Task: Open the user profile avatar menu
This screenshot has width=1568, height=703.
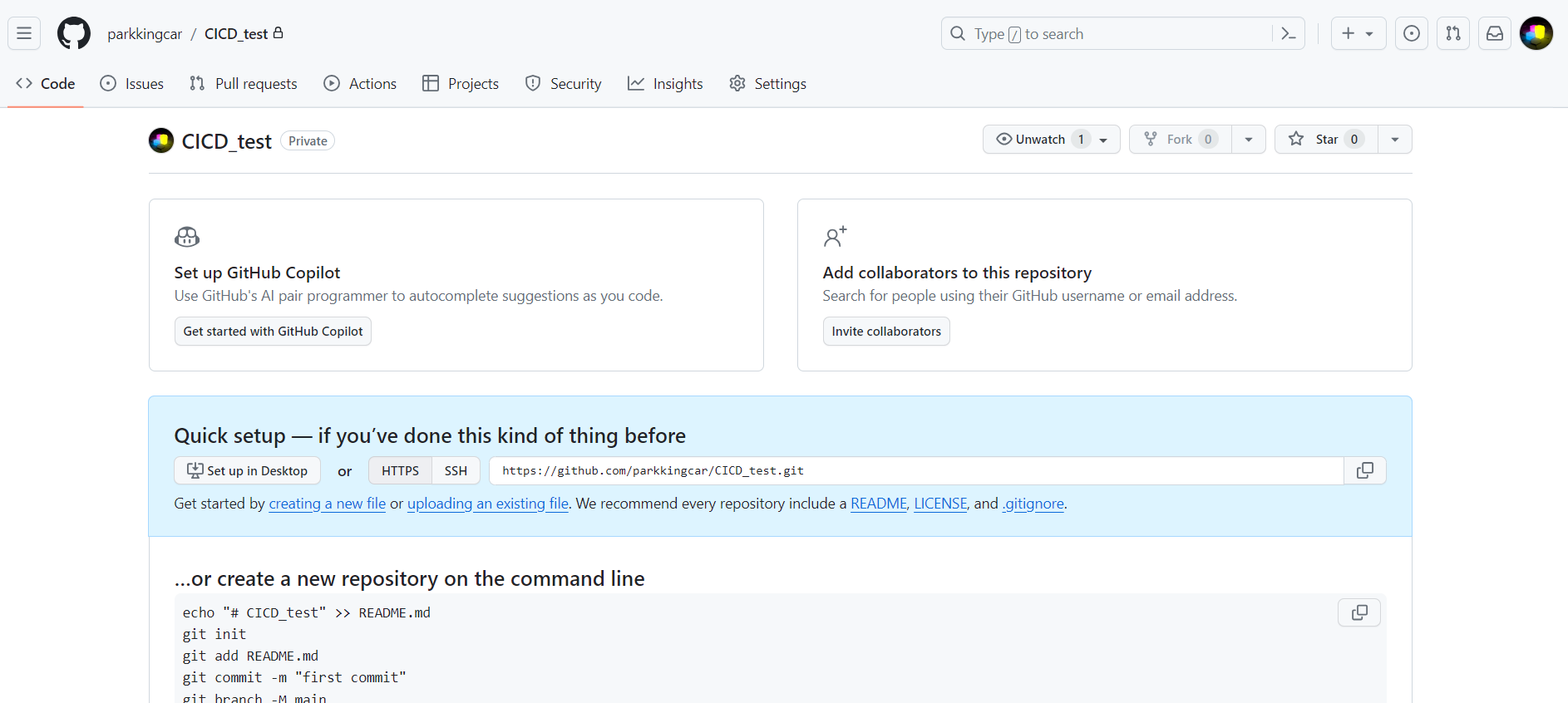Action: (x=1536, y=33)
